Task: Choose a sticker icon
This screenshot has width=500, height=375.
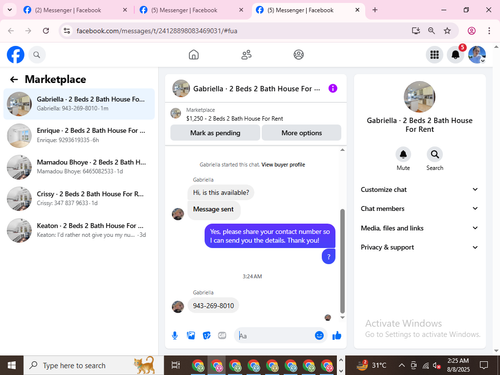Action: coord(207,335)
